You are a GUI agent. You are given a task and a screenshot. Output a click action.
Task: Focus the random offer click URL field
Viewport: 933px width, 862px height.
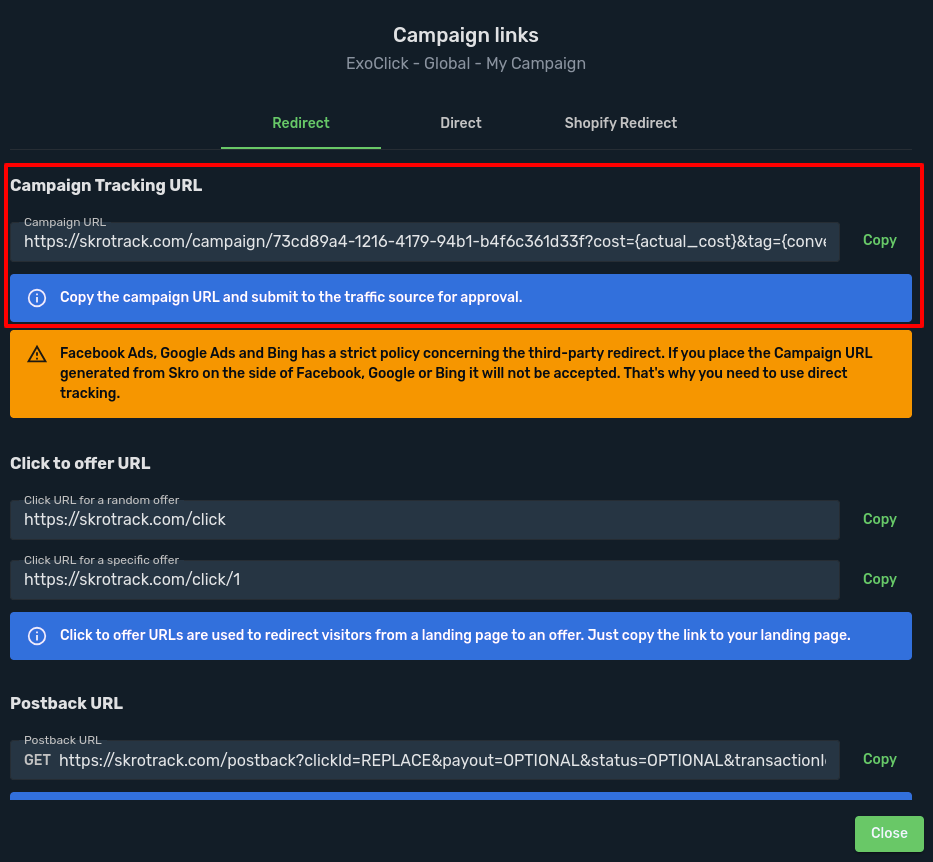coord(425,520)
